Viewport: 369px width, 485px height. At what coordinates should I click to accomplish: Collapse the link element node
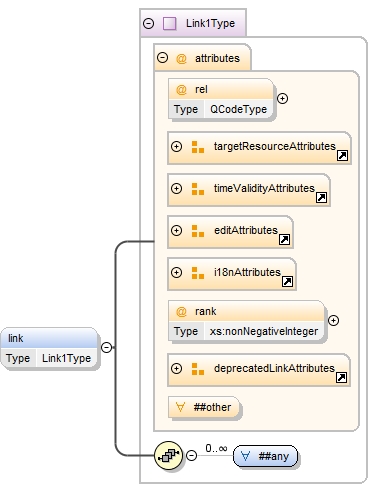coord(106,348)
